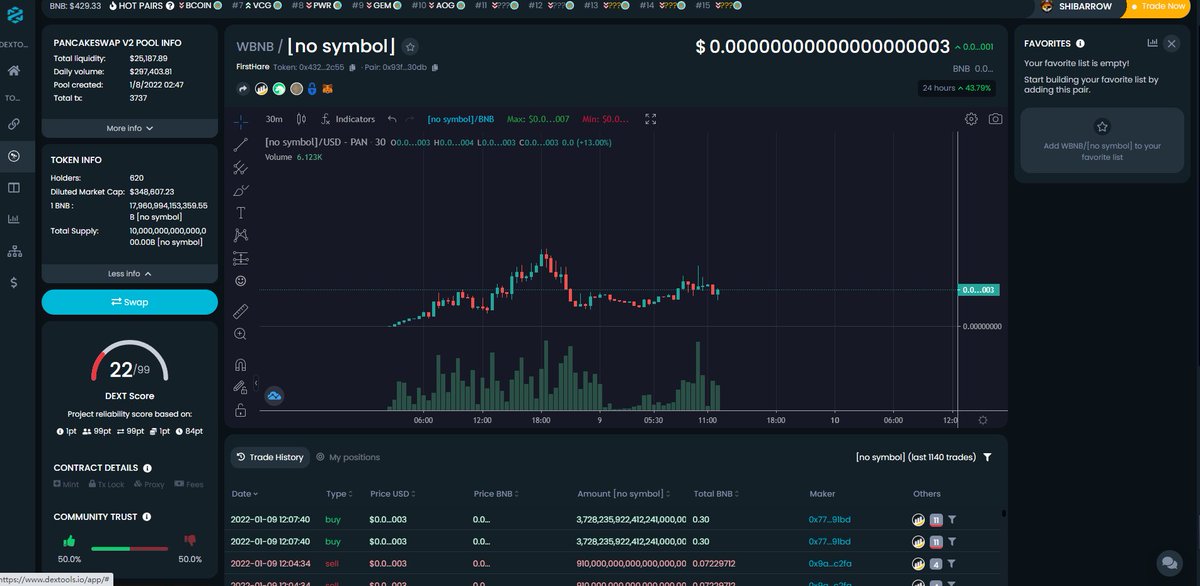Collapse the Less info section
The image size is (1200, 586).
tap(130, 273)
